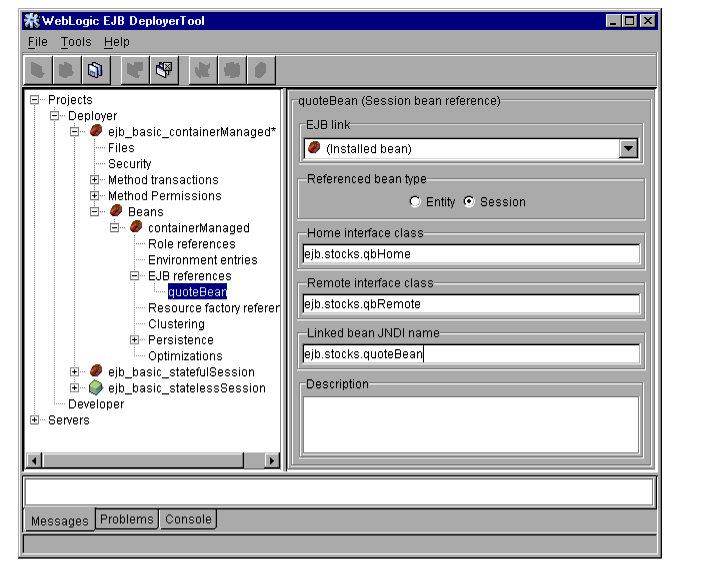The height and width of the screenshot is (561, 713).
Task: Switch to the Problems tab
Action: (127, 519)
